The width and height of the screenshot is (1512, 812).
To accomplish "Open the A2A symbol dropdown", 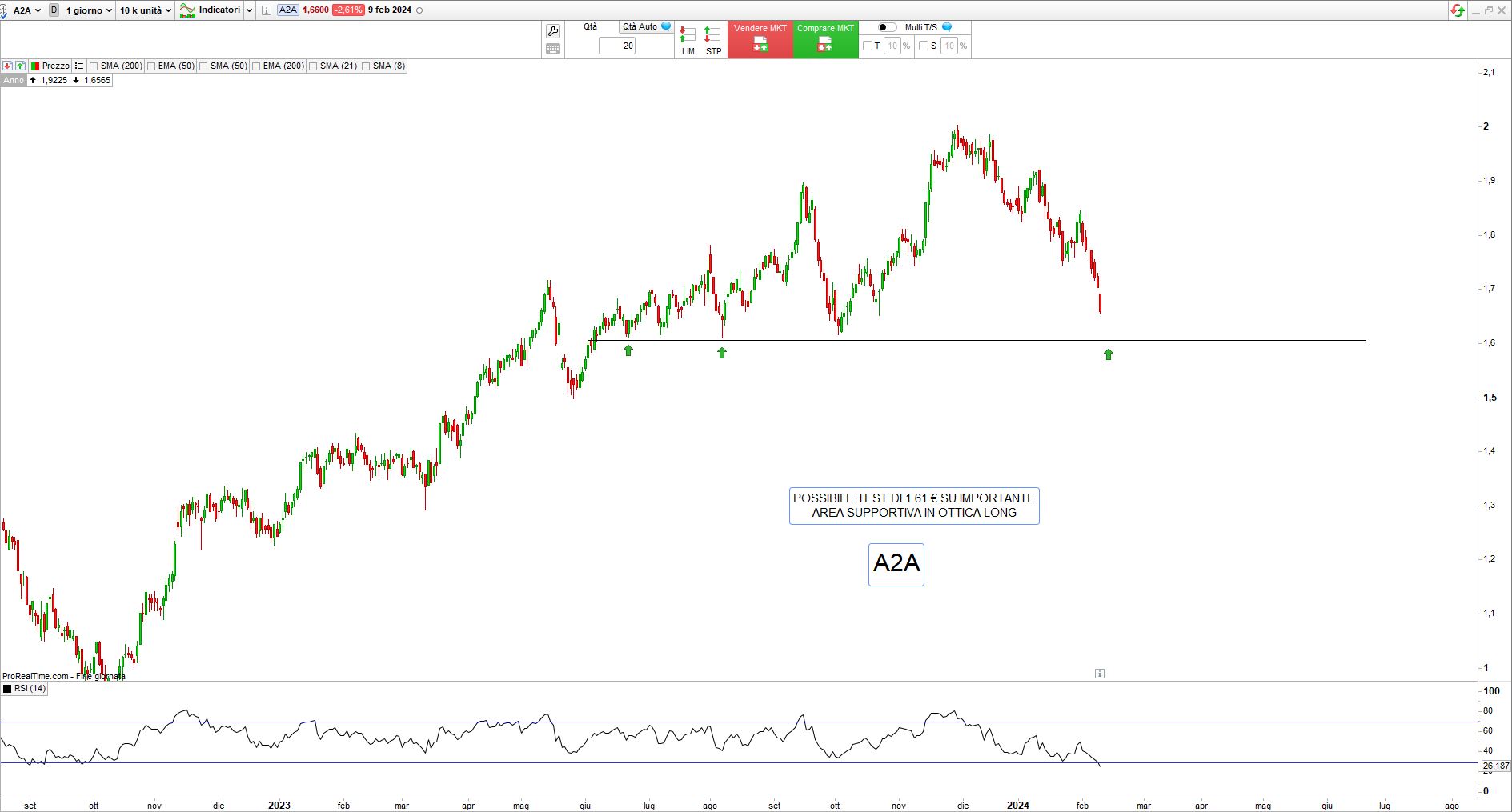I will (27, 10).
